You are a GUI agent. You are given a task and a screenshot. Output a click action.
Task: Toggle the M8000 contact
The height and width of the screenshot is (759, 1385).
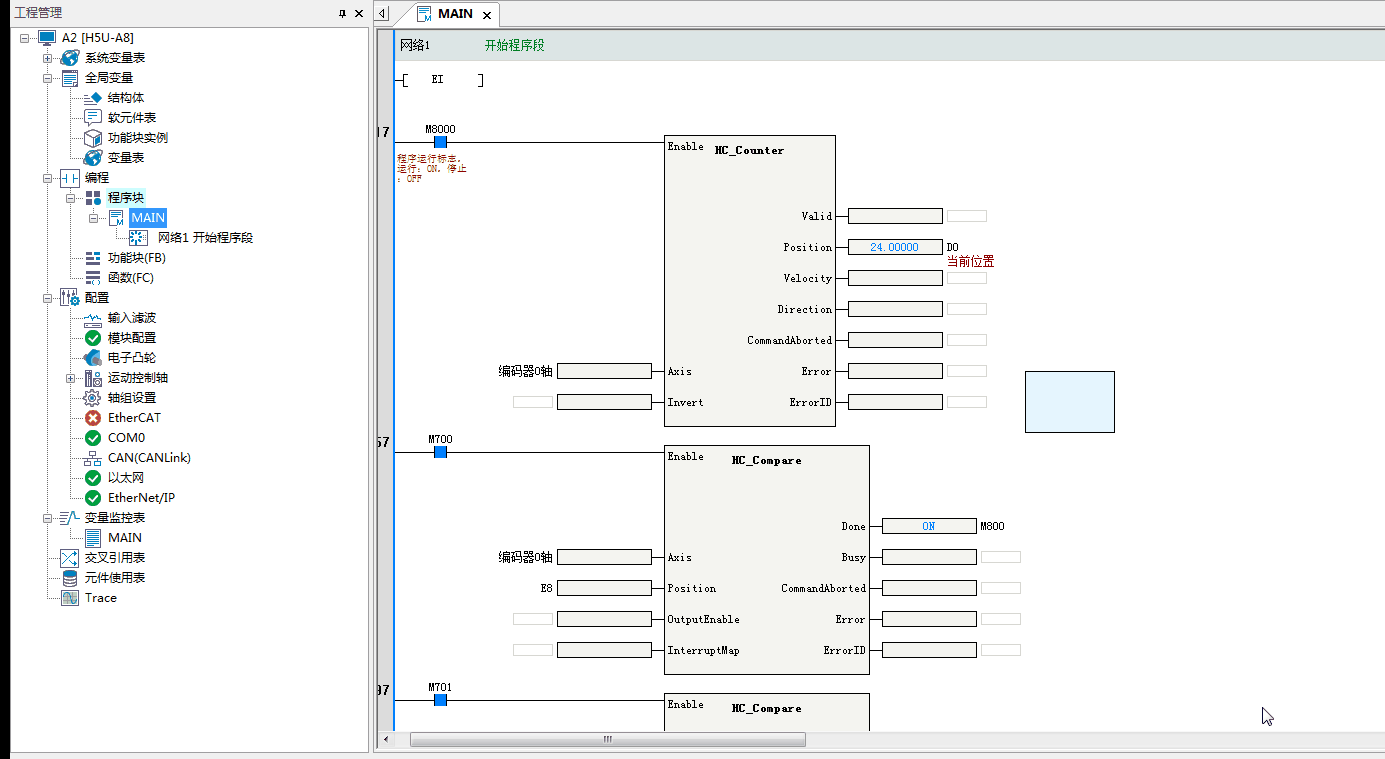pos(440,142)
